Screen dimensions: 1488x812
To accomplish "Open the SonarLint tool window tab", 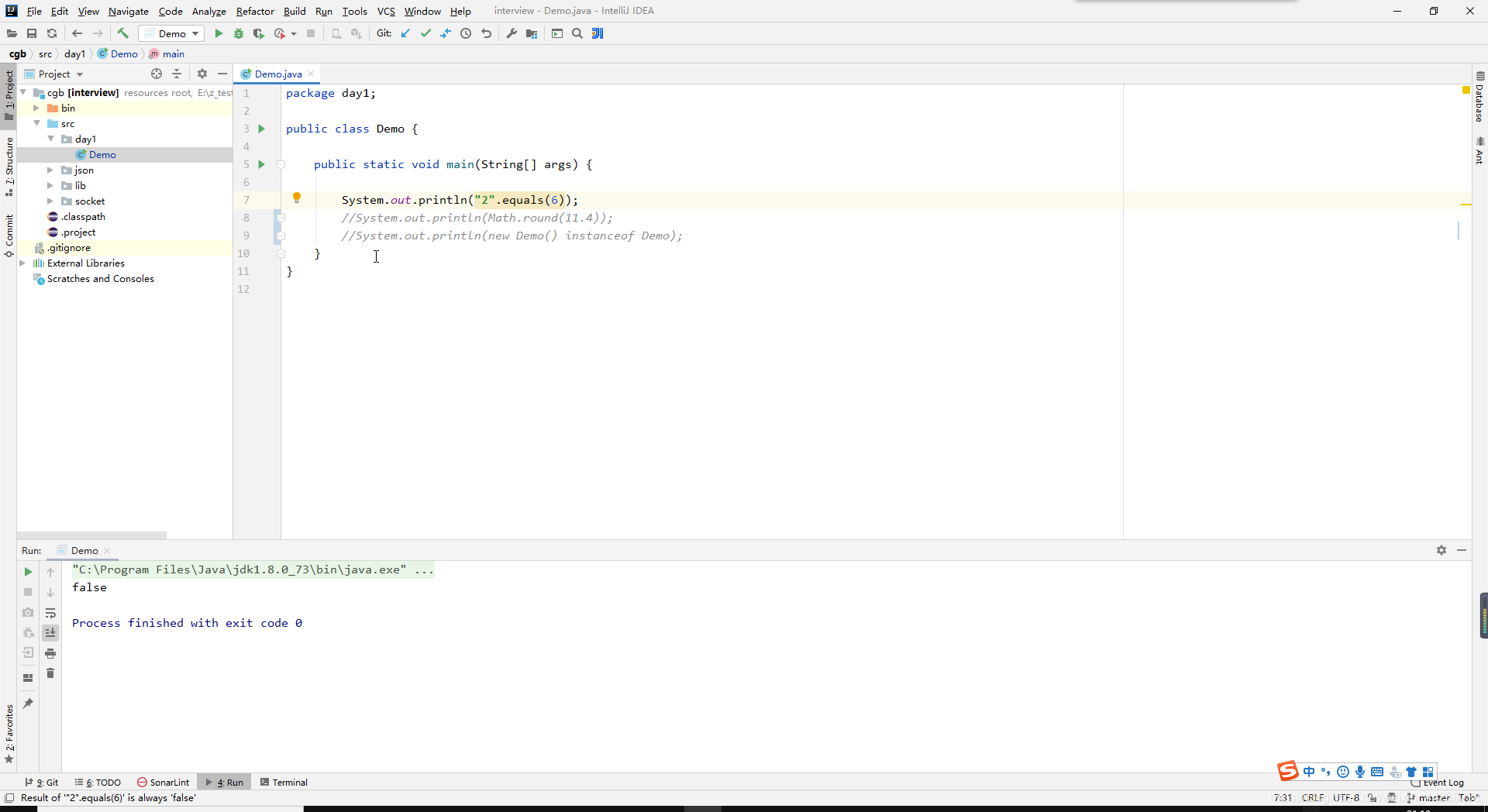I will point(164,783).
